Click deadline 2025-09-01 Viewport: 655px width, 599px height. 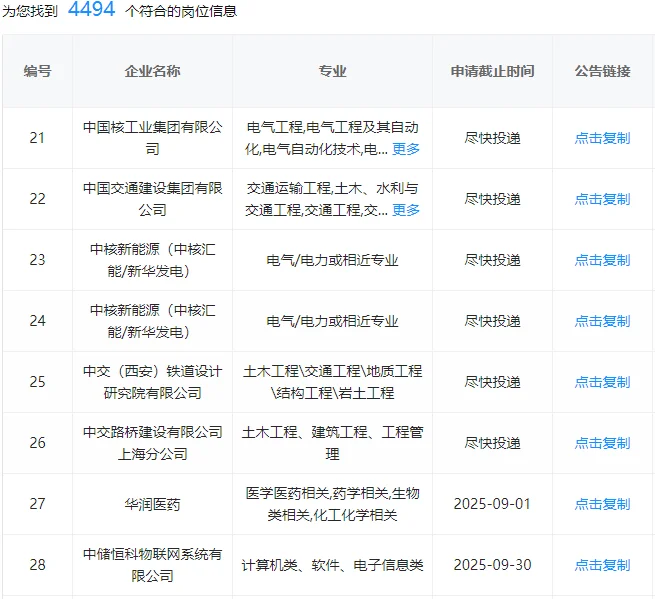point(492,504)
